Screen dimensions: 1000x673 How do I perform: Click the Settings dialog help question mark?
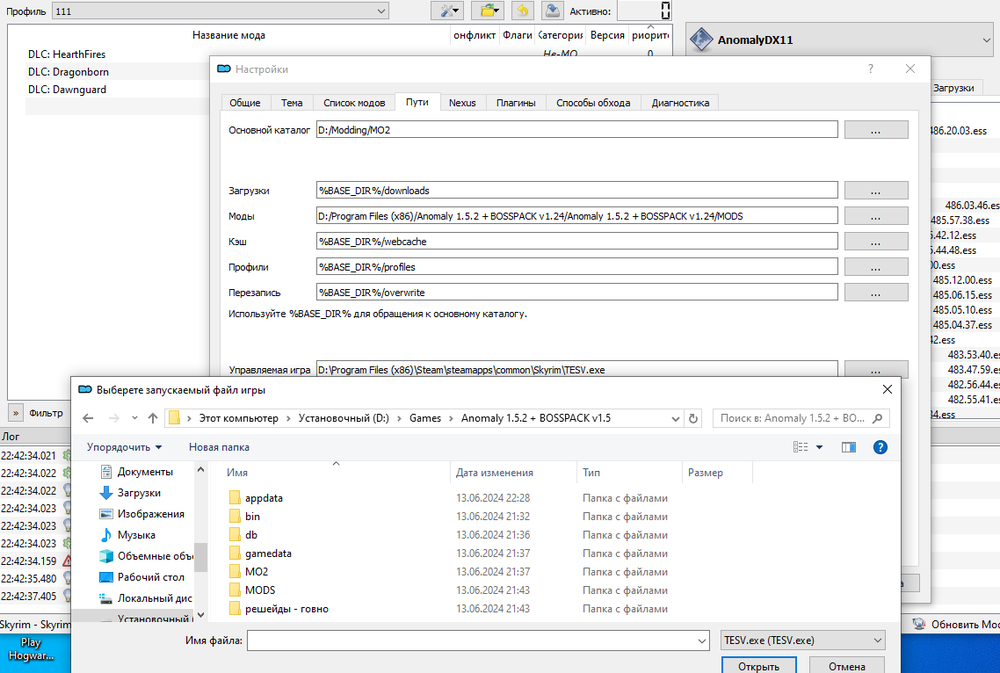tap(871, 69)
